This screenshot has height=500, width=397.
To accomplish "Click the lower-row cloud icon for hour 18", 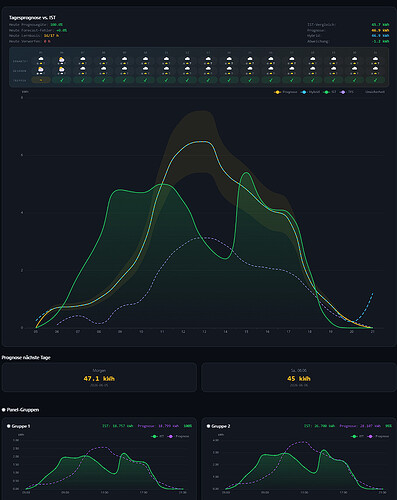I will click(313, 69).
